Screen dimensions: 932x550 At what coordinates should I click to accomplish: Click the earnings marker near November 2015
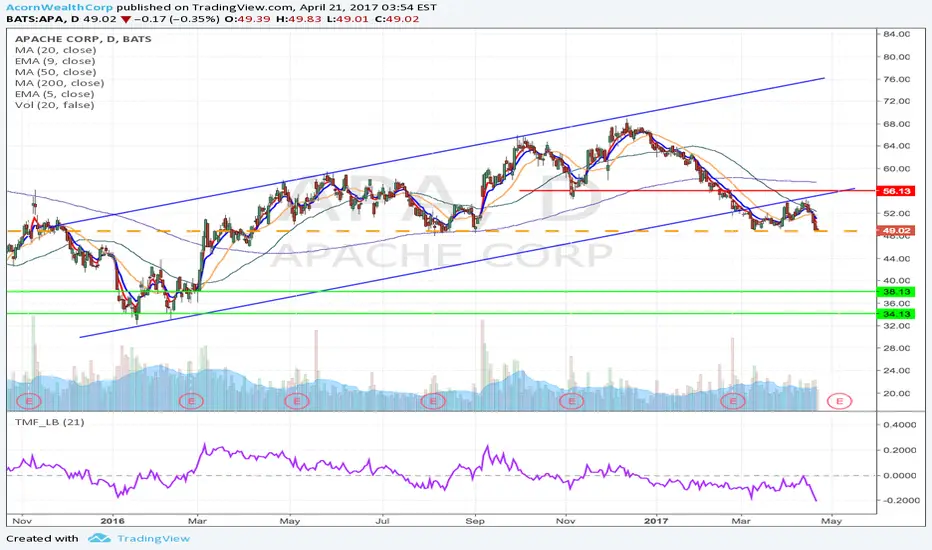pyautogui.click(x=29, y=401)
